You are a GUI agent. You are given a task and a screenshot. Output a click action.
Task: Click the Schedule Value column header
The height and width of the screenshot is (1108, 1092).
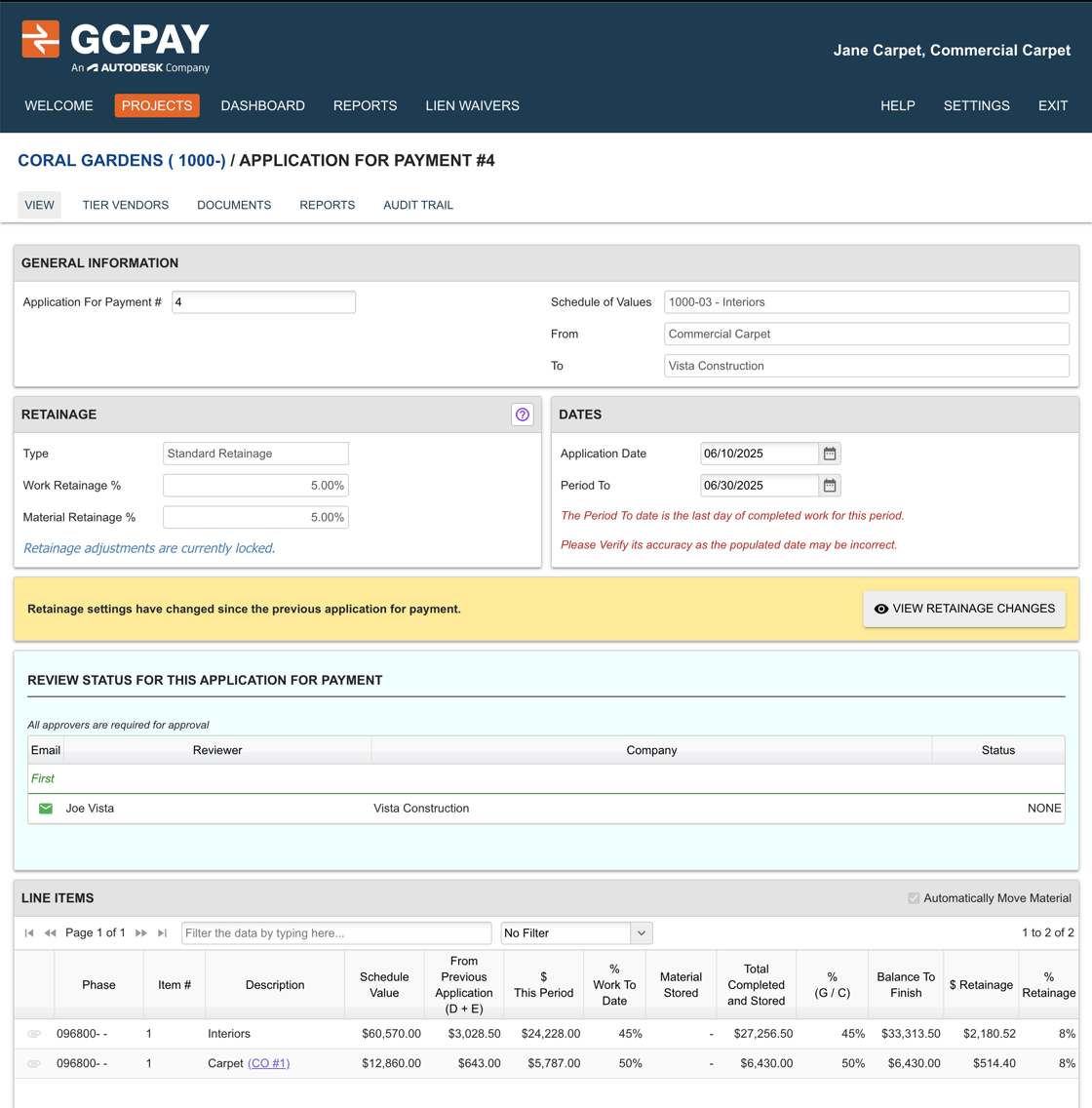[x=384, y=985]
